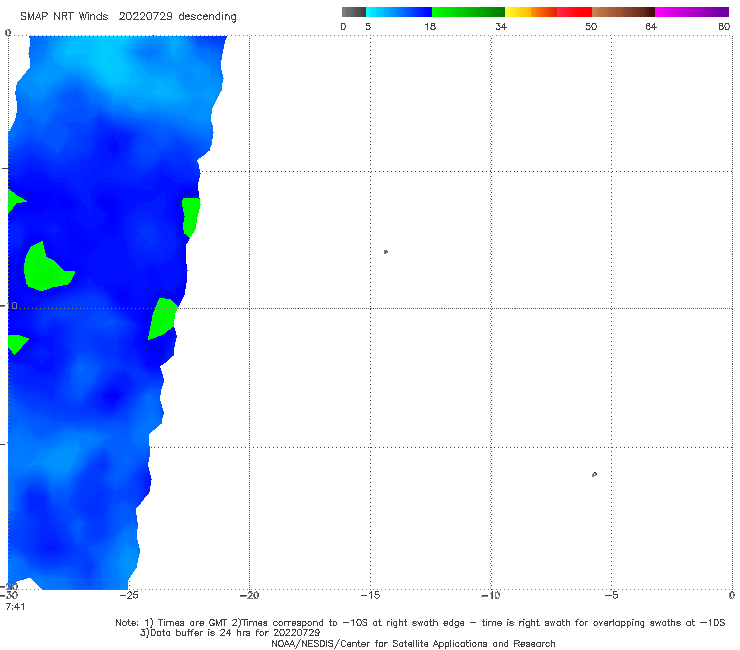Click the latitude label -10 on the left axis

tap(9, 306)
